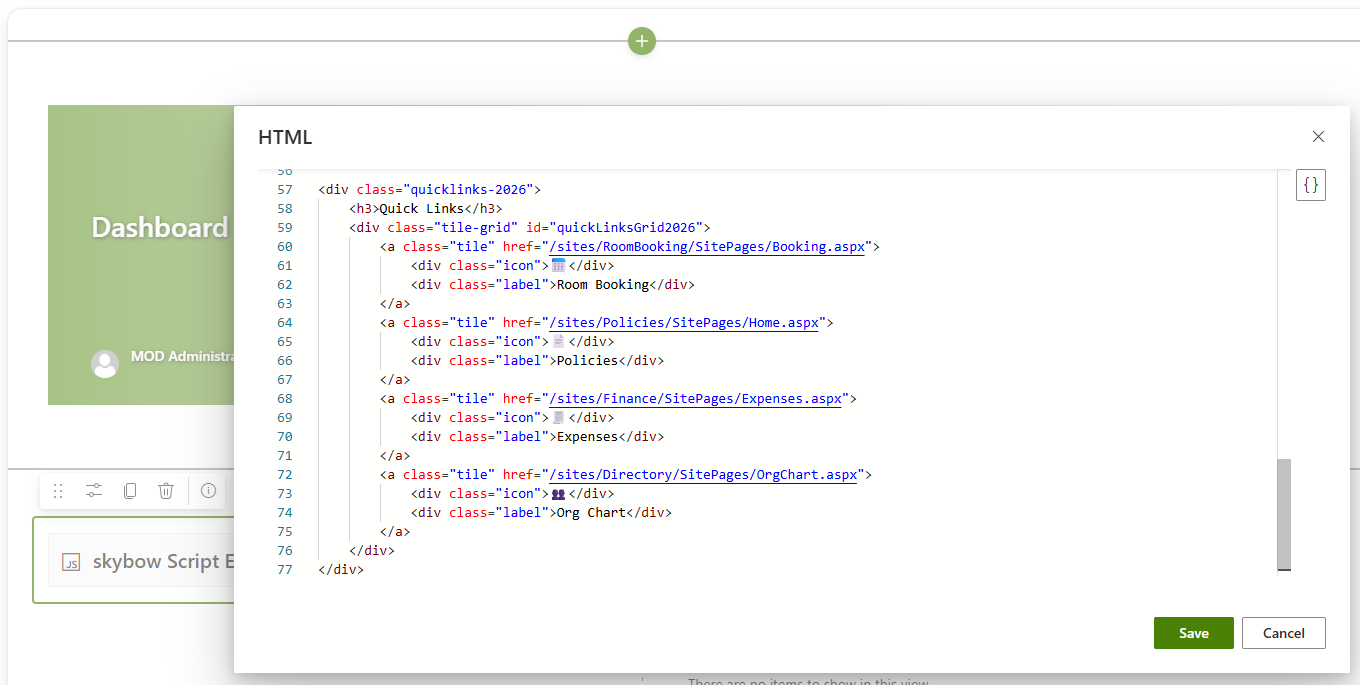This screenshot has width=1360, height=685.
Task: Click the HTML dialog heading
Action: (285, 138)
